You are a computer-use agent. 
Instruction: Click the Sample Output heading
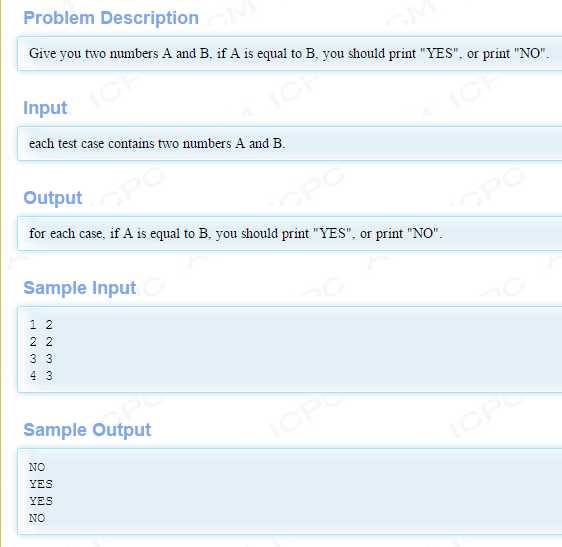pos(87,430)
